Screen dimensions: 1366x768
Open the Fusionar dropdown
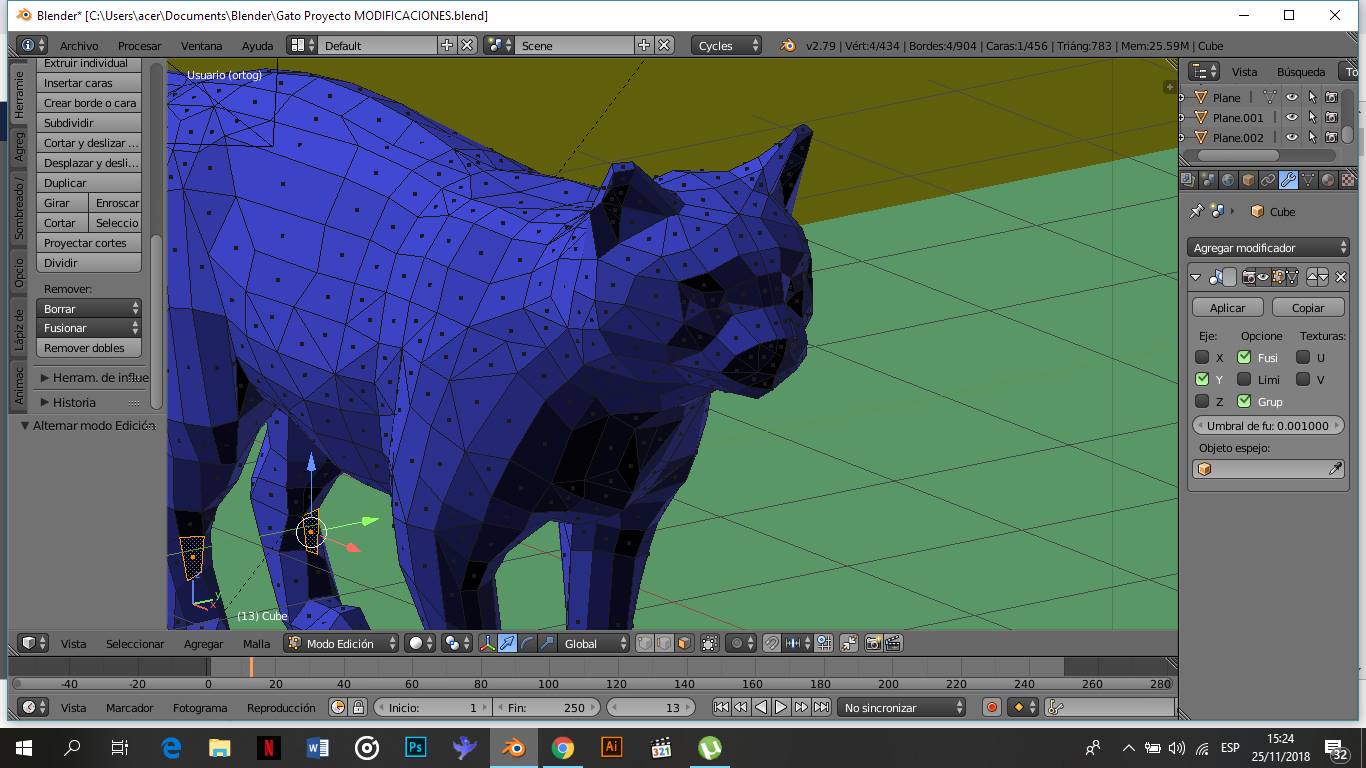click(x=89, y=328)
